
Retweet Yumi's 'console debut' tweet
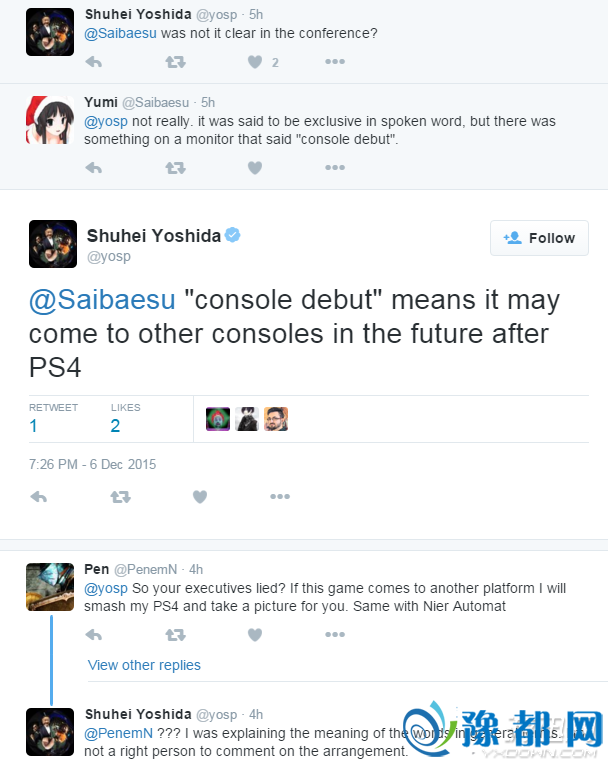tap(175, 167)
